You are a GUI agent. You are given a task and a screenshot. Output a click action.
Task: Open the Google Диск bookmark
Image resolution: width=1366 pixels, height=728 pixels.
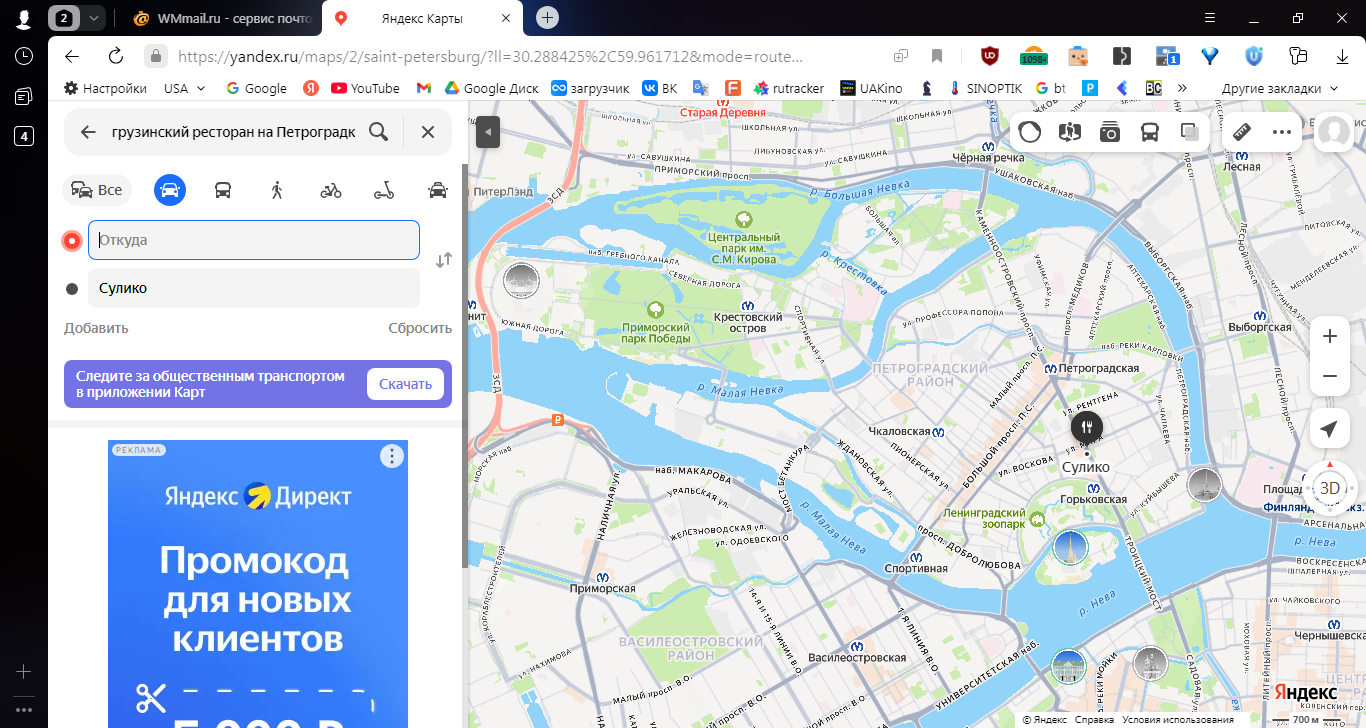[x=492, y=88]
